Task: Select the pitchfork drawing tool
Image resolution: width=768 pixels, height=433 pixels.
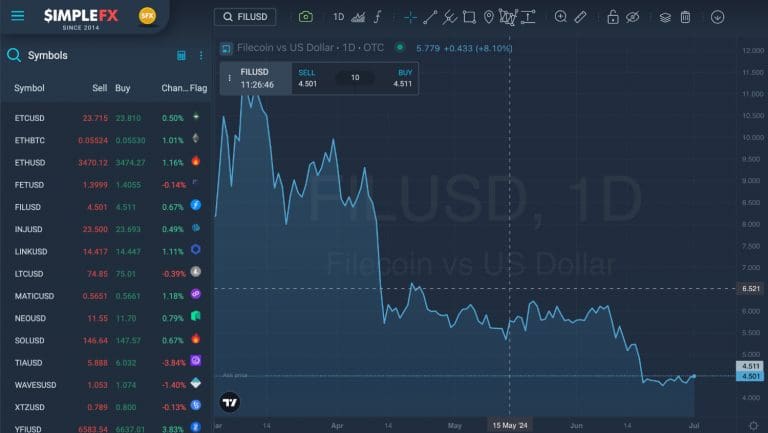Action: click(449, 17)
